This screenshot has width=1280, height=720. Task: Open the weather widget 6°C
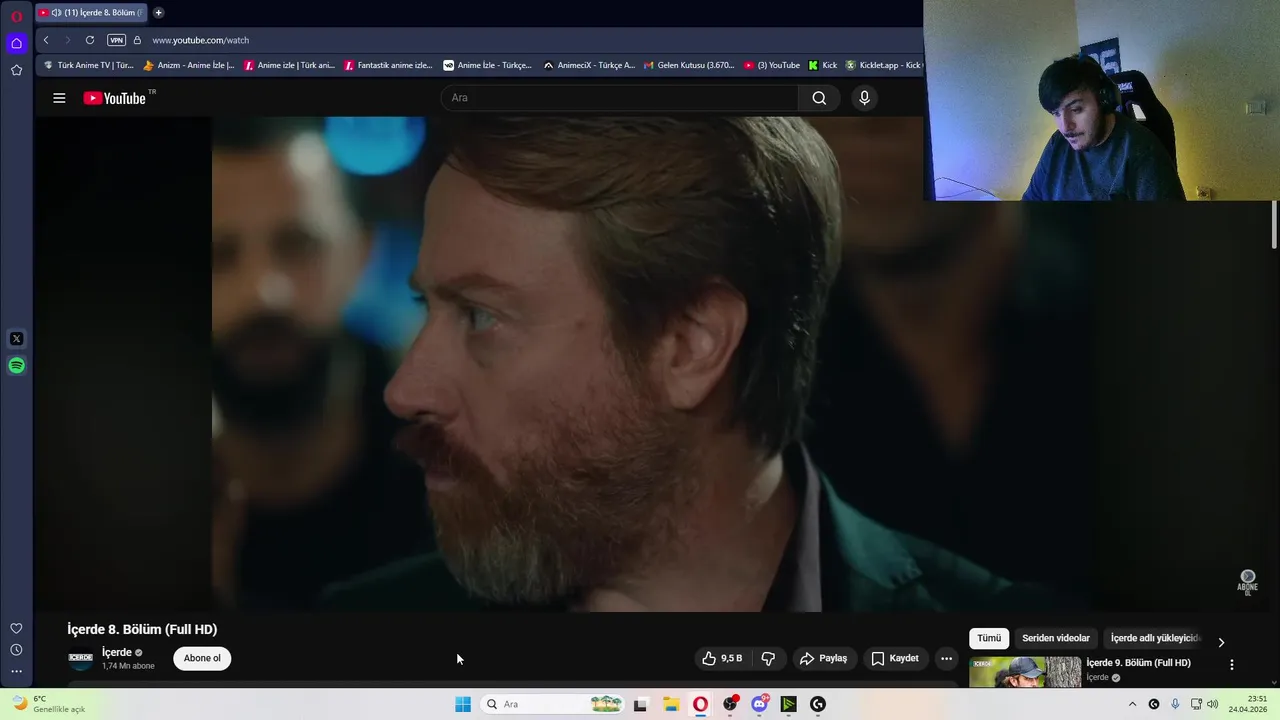point(49,704)
